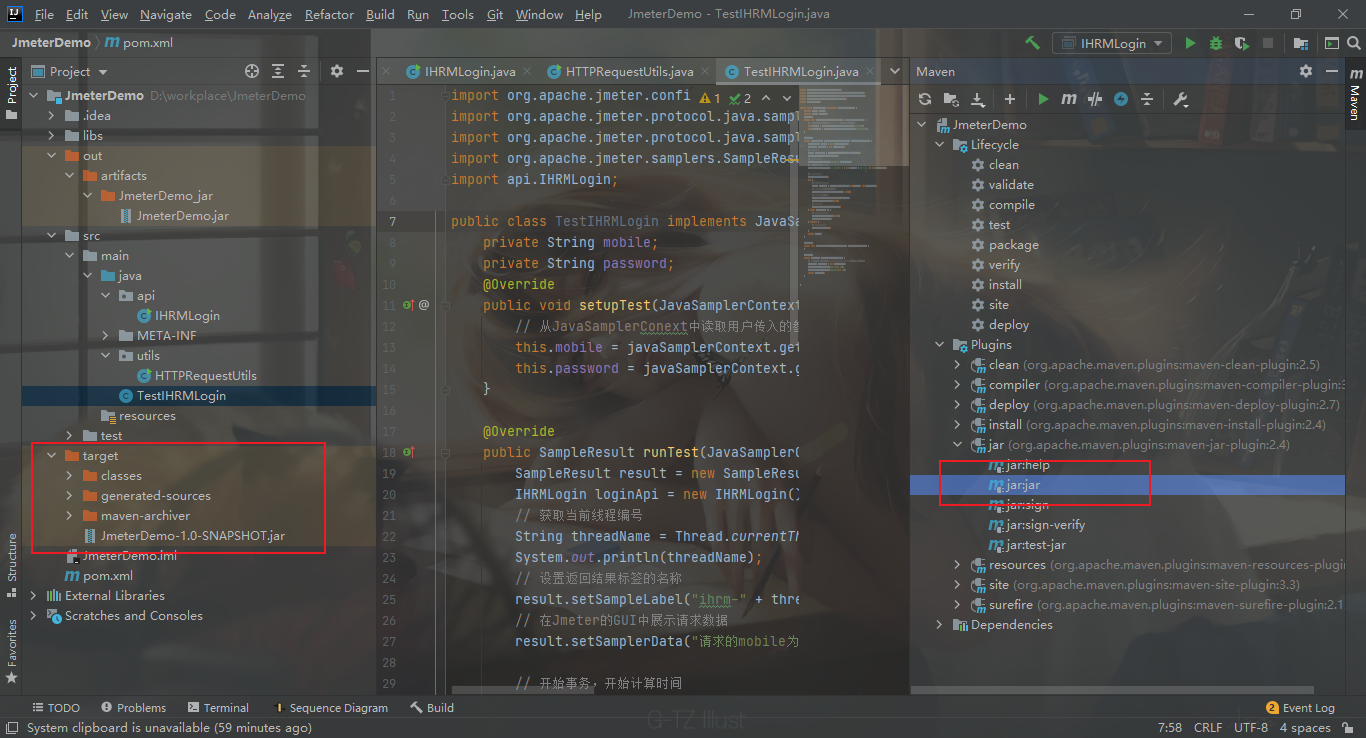The image size is (1366, 738).
Task: Run with Coverage using the shield icon
Action: coord(1242,43)
